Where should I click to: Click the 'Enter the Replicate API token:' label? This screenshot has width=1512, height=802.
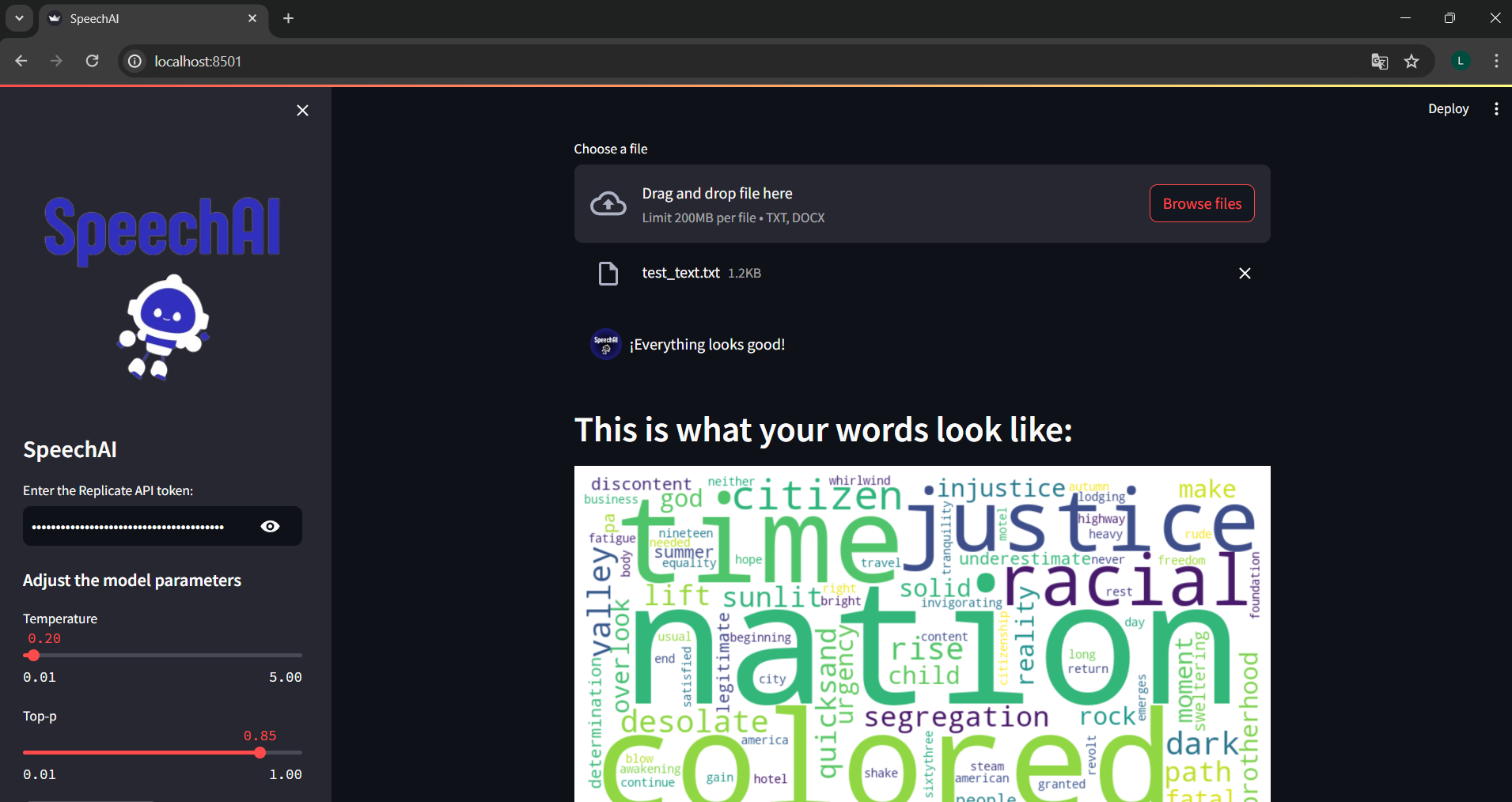click(x=108, y=490)
